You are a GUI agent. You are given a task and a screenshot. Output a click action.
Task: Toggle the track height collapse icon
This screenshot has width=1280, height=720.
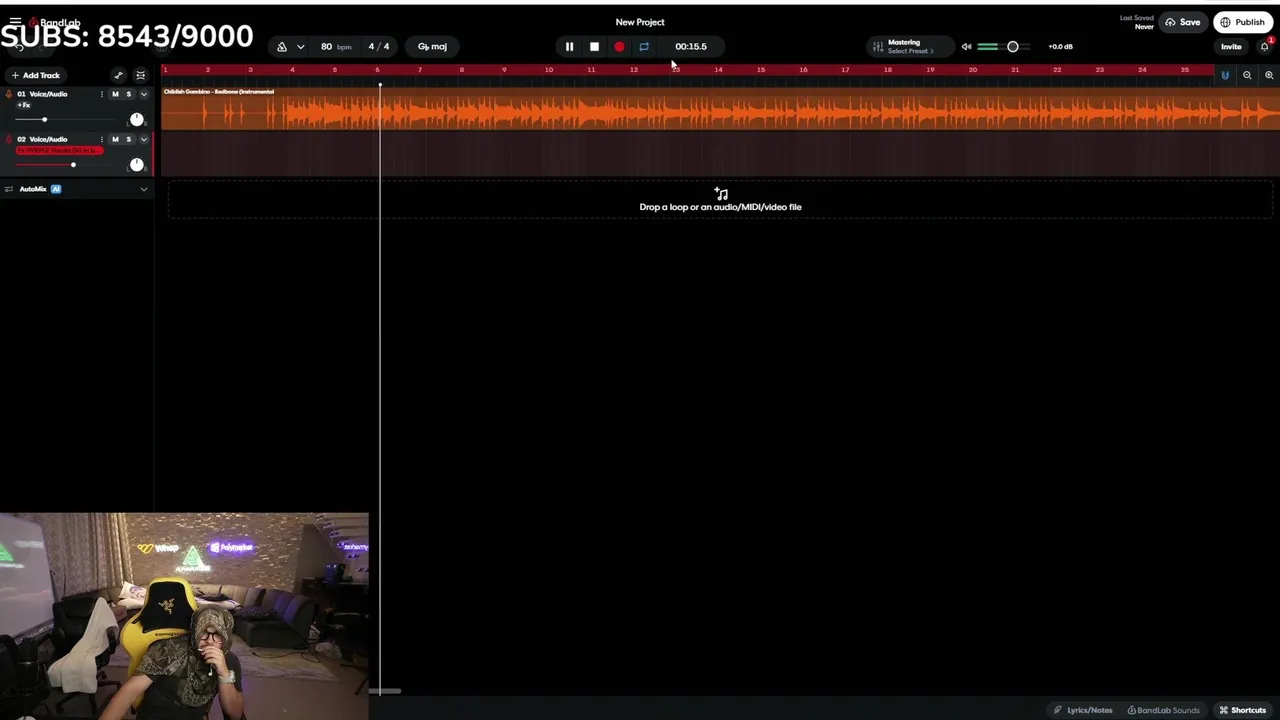(x=140, y=75)
